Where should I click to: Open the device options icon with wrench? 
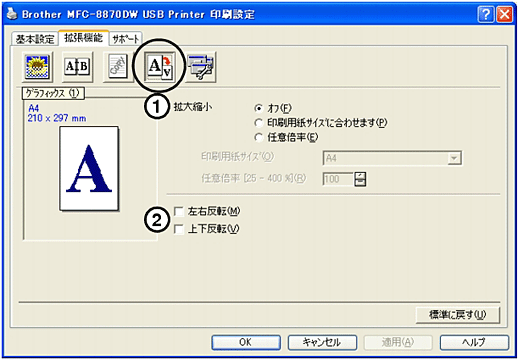coord(201,67)
